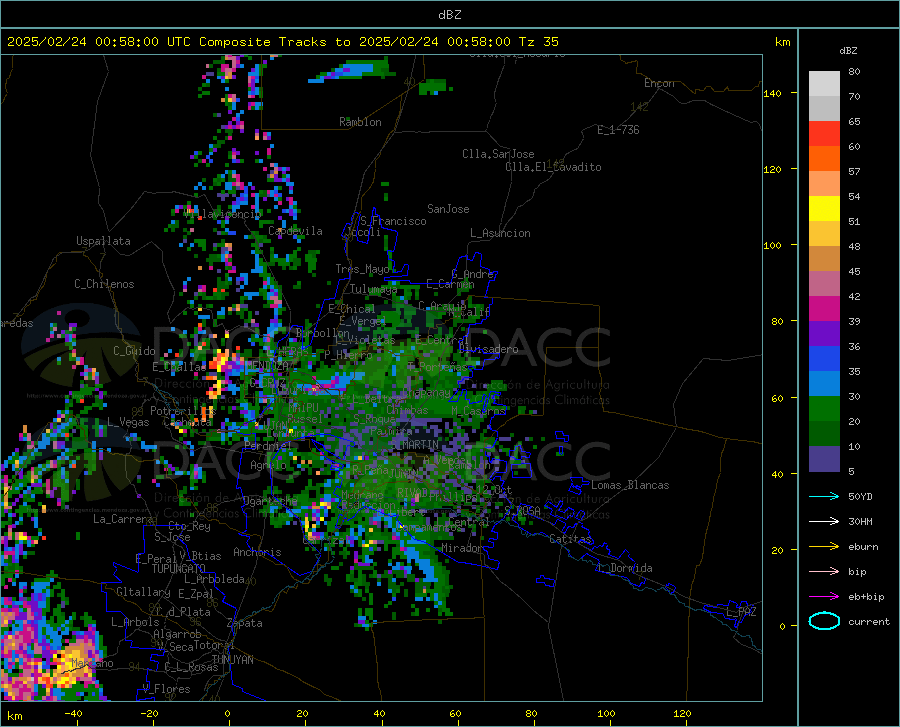The width and height of the screenshot is (900, 727).
Task: Click the Catitas place label
Action: click(x=570, y=539)
